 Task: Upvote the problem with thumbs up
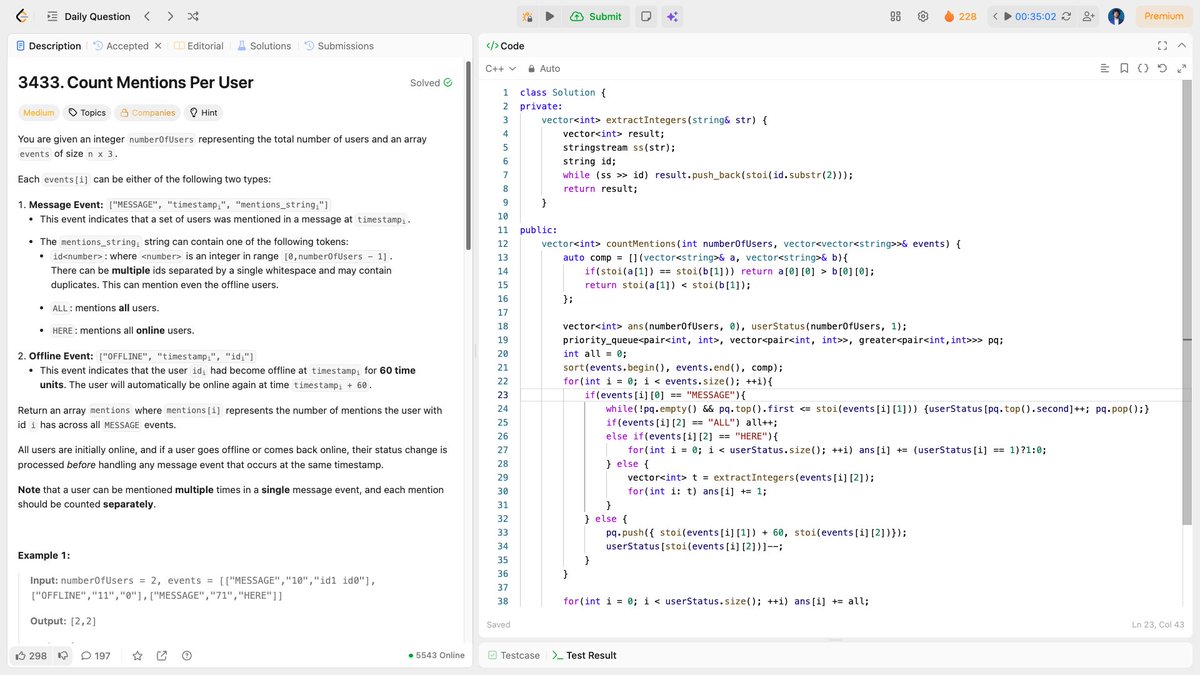[21, 655]
